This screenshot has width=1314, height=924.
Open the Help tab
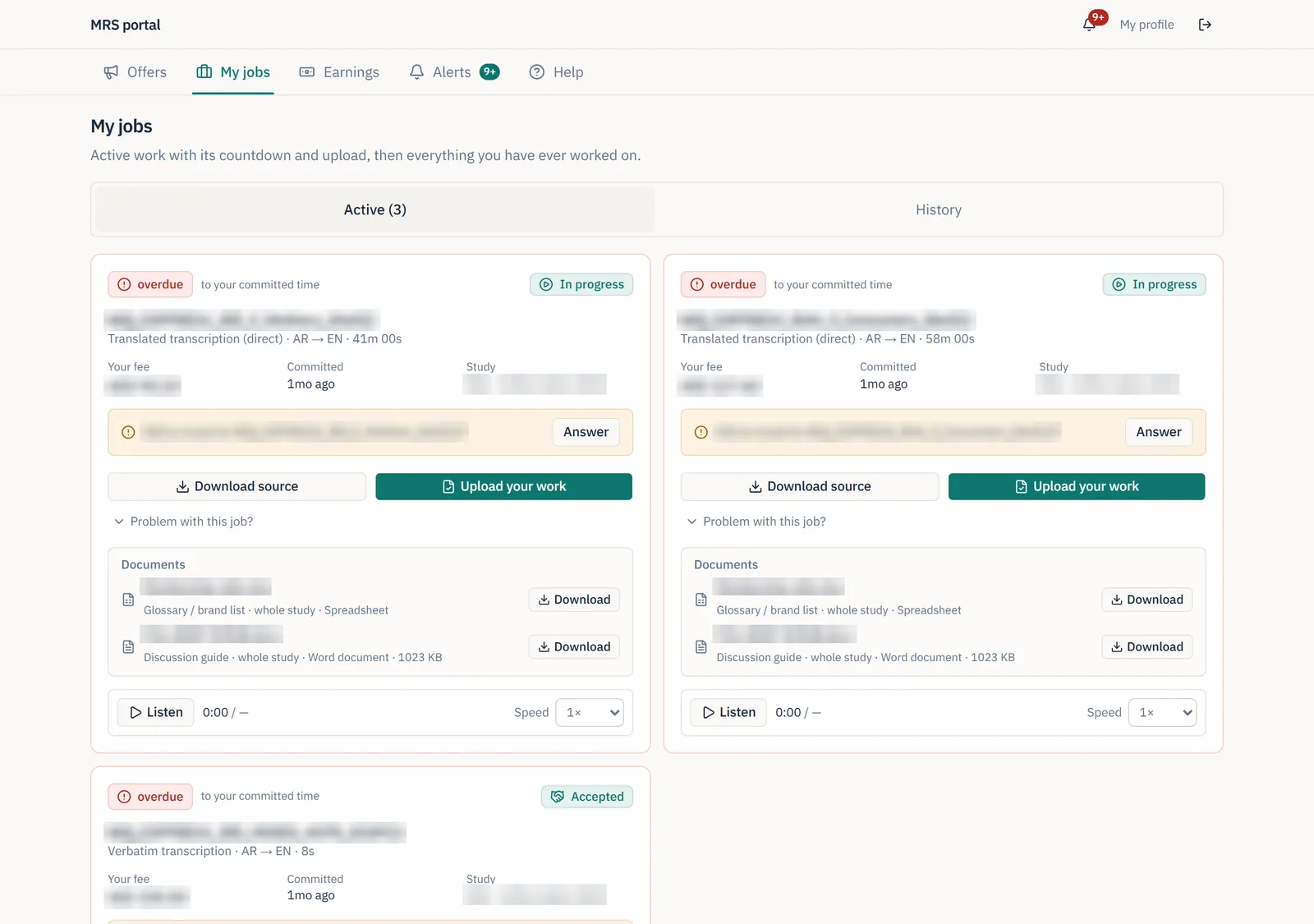point(556,72)
